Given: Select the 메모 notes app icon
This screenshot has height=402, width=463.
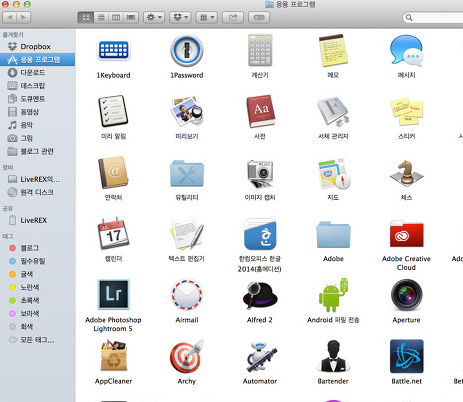Looking at the screenshot, I should 333,51.
